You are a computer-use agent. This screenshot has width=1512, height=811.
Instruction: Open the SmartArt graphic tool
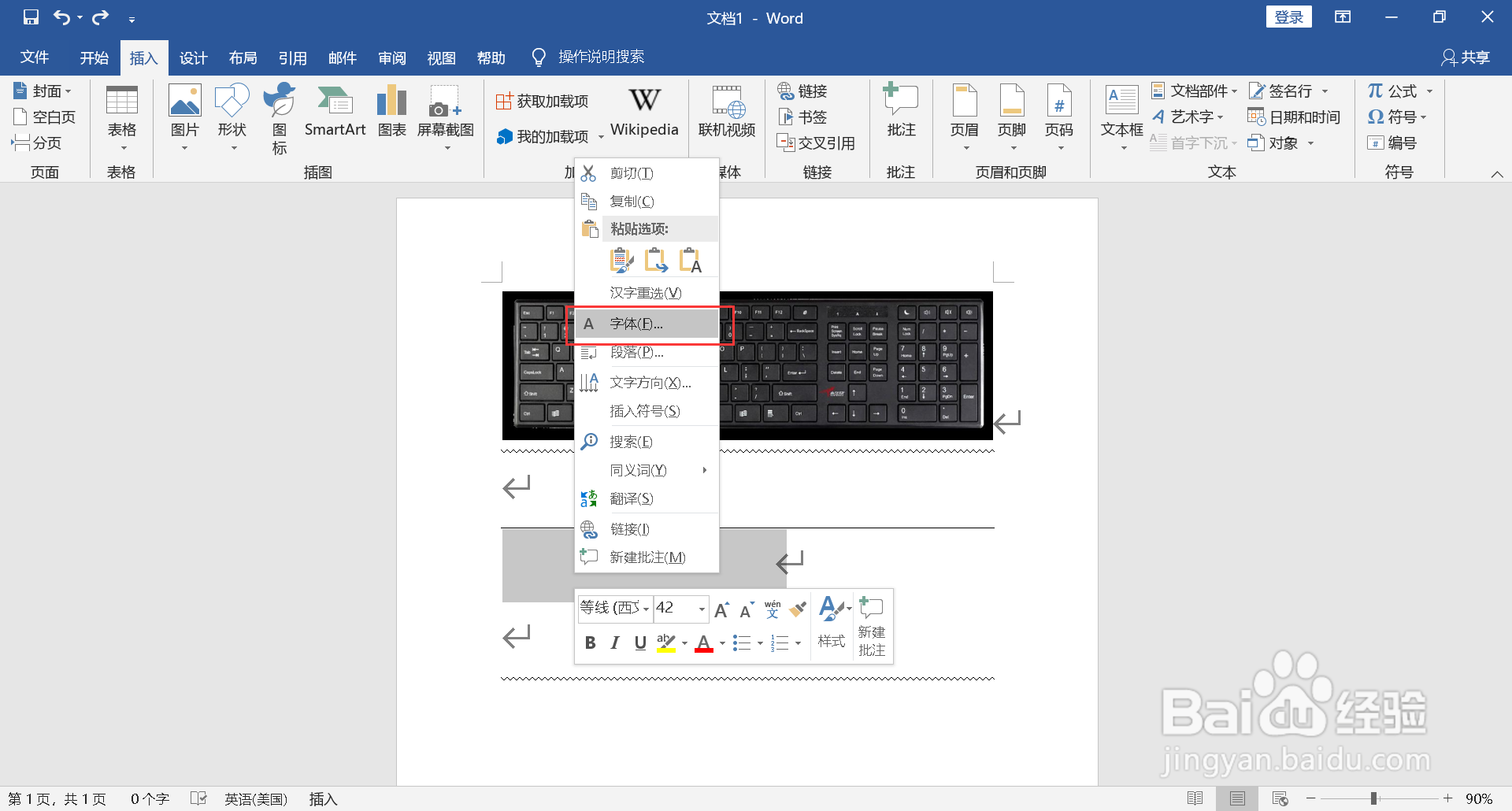(x=335, y=111)
